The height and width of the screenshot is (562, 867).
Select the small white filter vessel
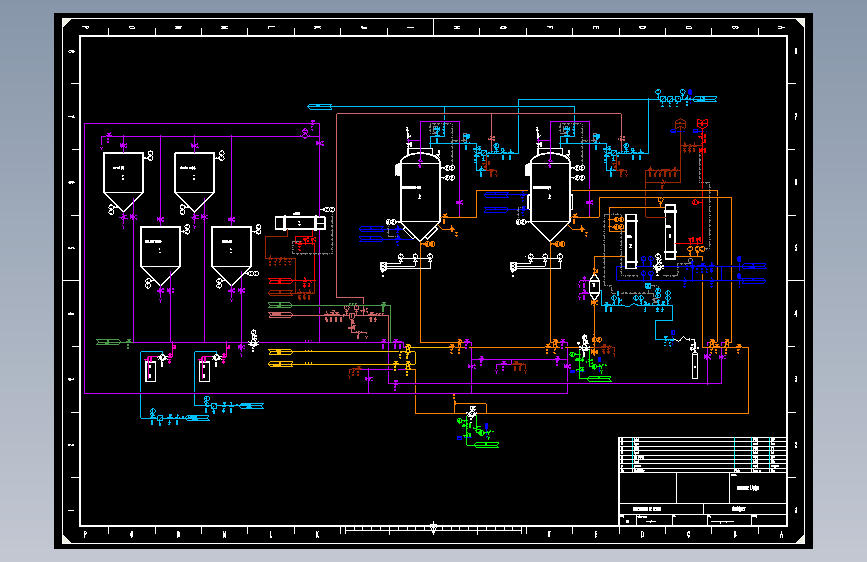pyautogui.click(x=594, y=285)
